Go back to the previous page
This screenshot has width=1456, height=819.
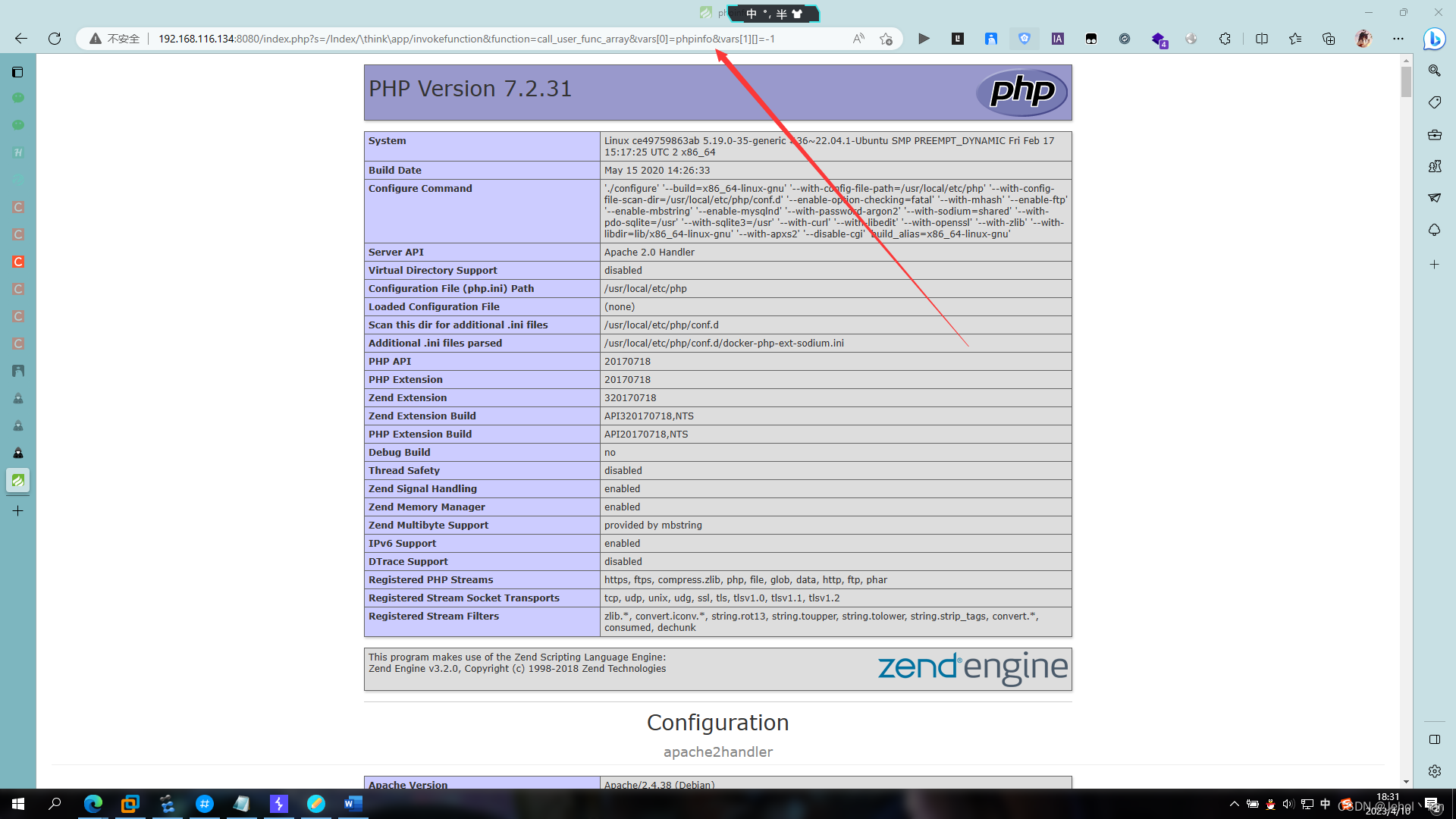[21, 39]
